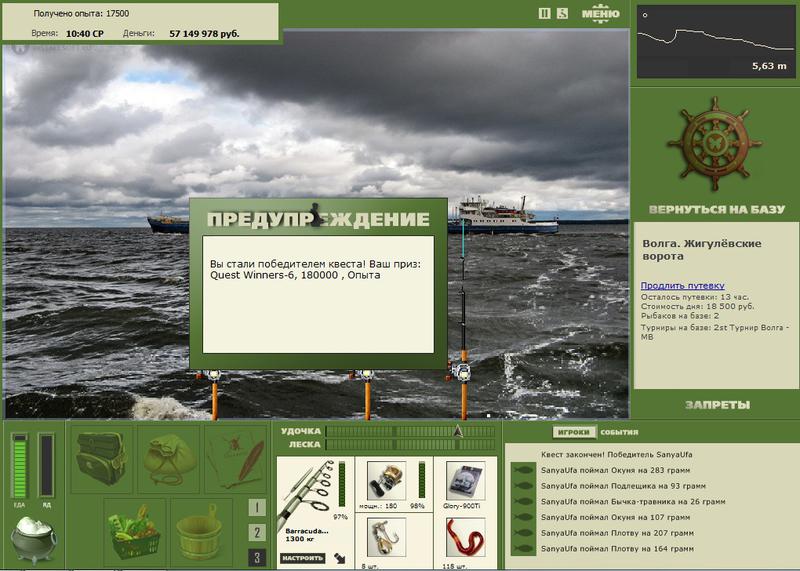The image size is (800, 571).
Task: Select the hook thumbnail
Action: [x=386, y=537]
